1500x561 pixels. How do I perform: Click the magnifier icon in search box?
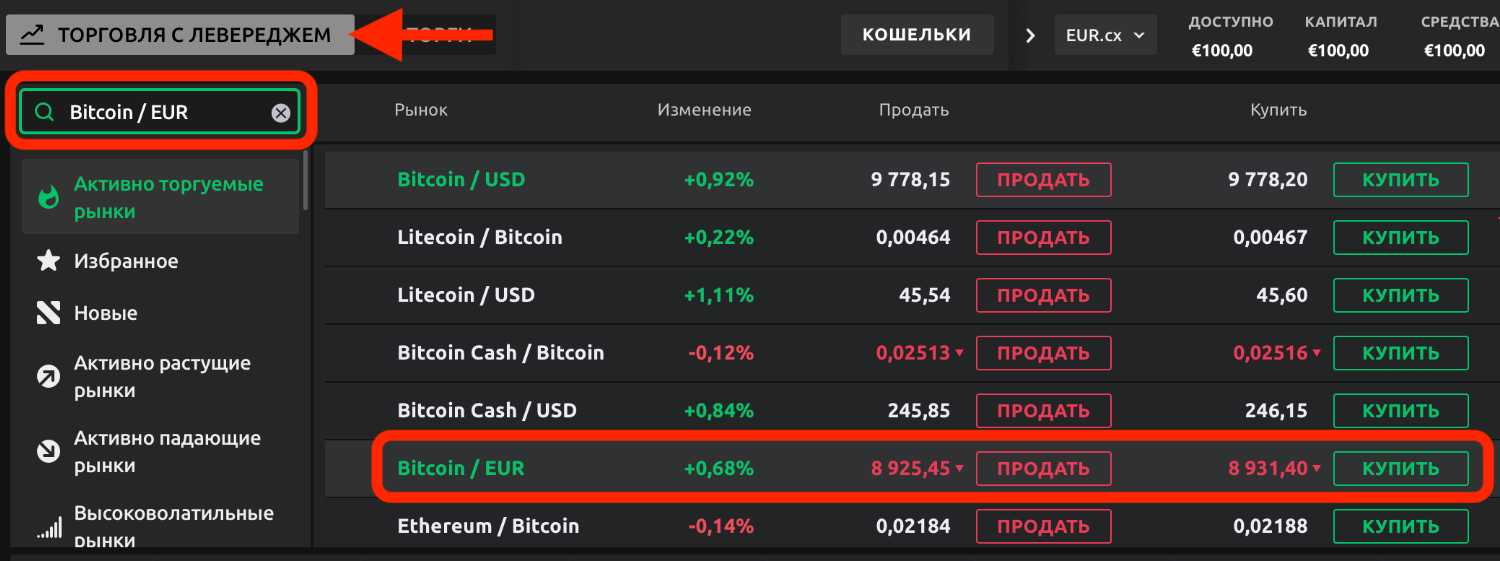coord(44,113)
